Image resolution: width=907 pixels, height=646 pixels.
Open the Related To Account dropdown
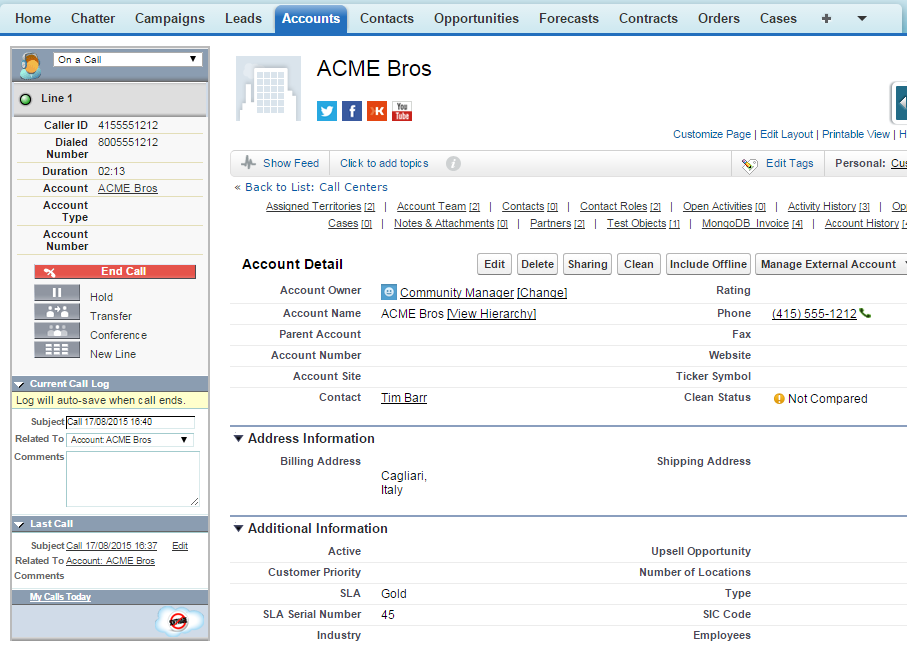click(x=130, y=440)
